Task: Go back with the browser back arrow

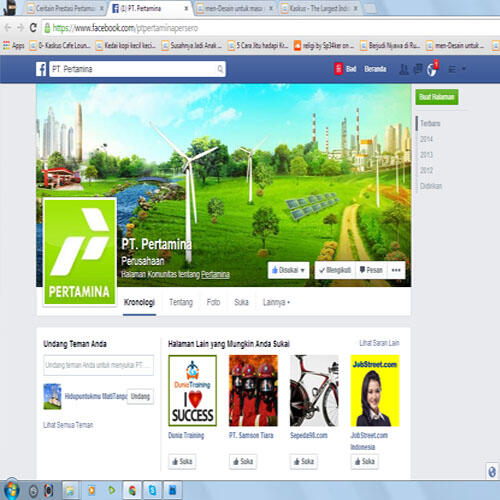Action: 8,28
